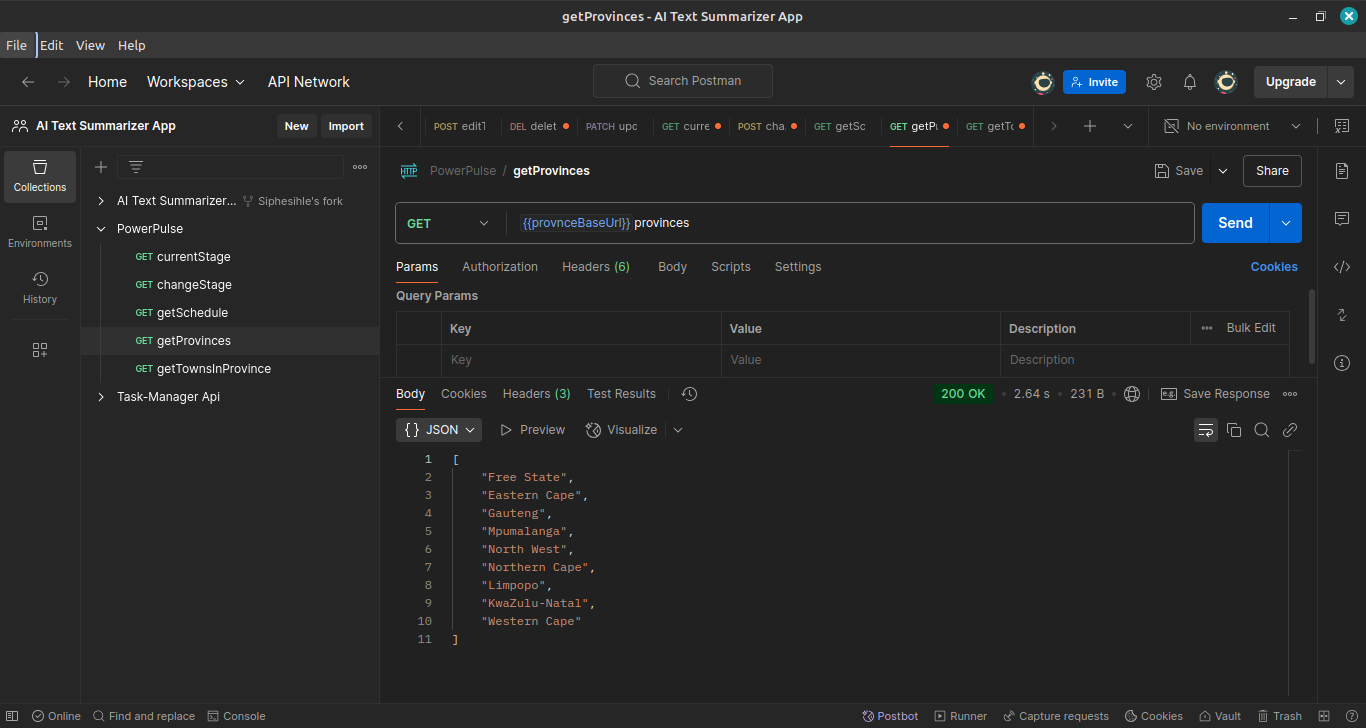The width and height of the screenshot is (1366, 728).
Task: Open the No environment selector
Action: click(x=1232, y=126)
